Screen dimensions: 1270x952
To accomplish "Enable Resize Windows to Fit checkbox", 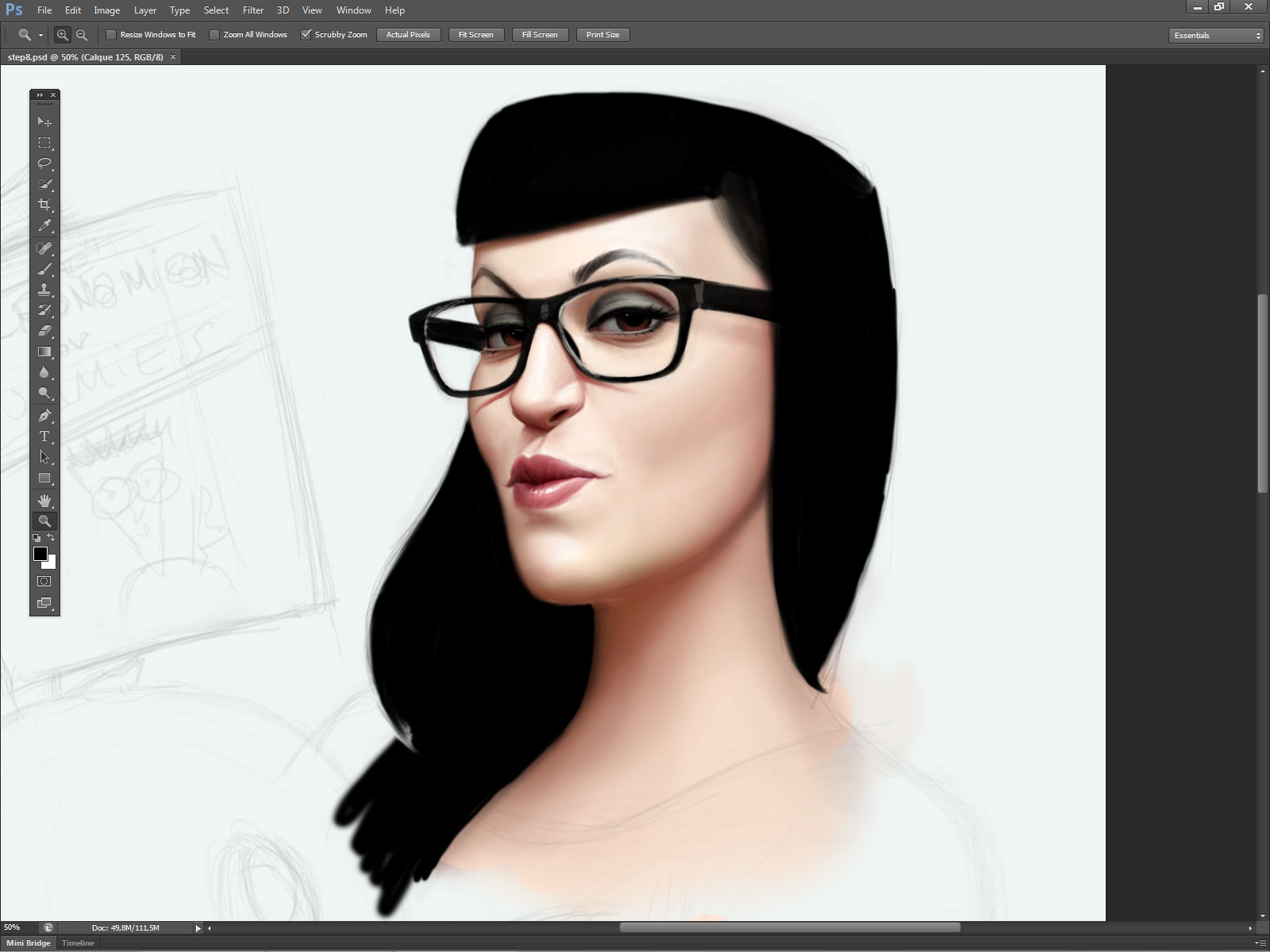I will [111, 35].
